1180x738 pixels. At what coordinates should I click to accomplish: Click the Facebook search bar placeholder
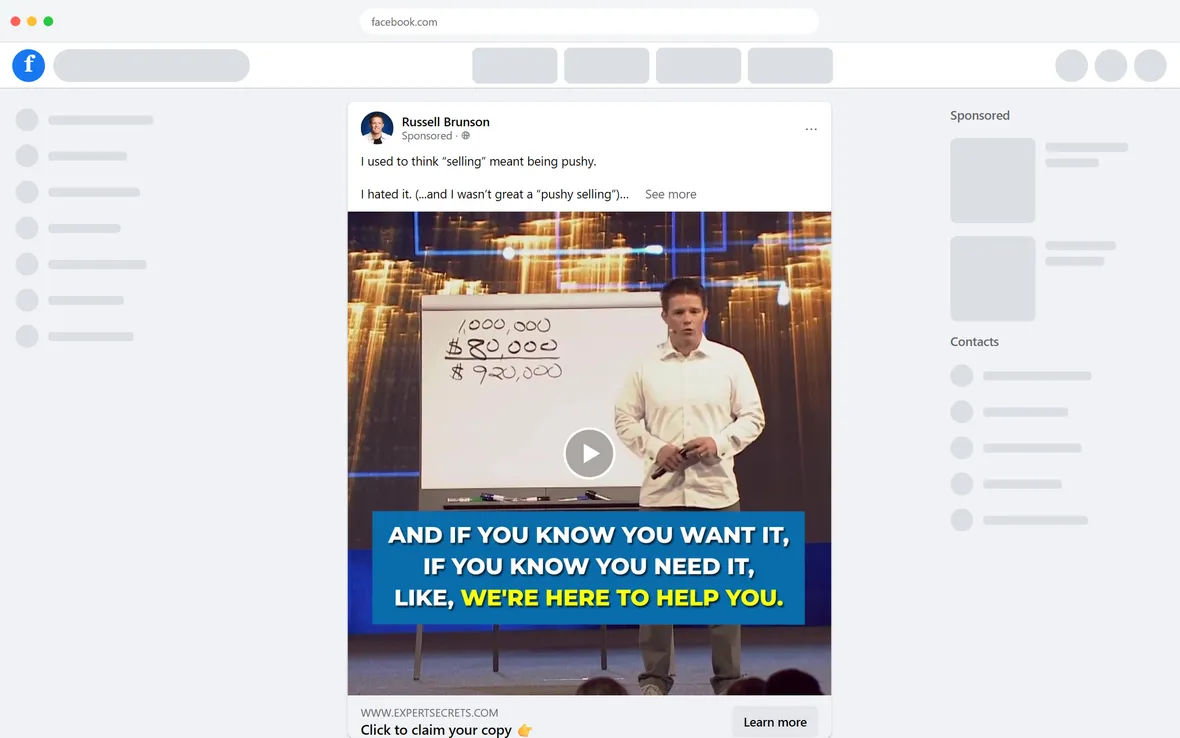pos(151,65)
